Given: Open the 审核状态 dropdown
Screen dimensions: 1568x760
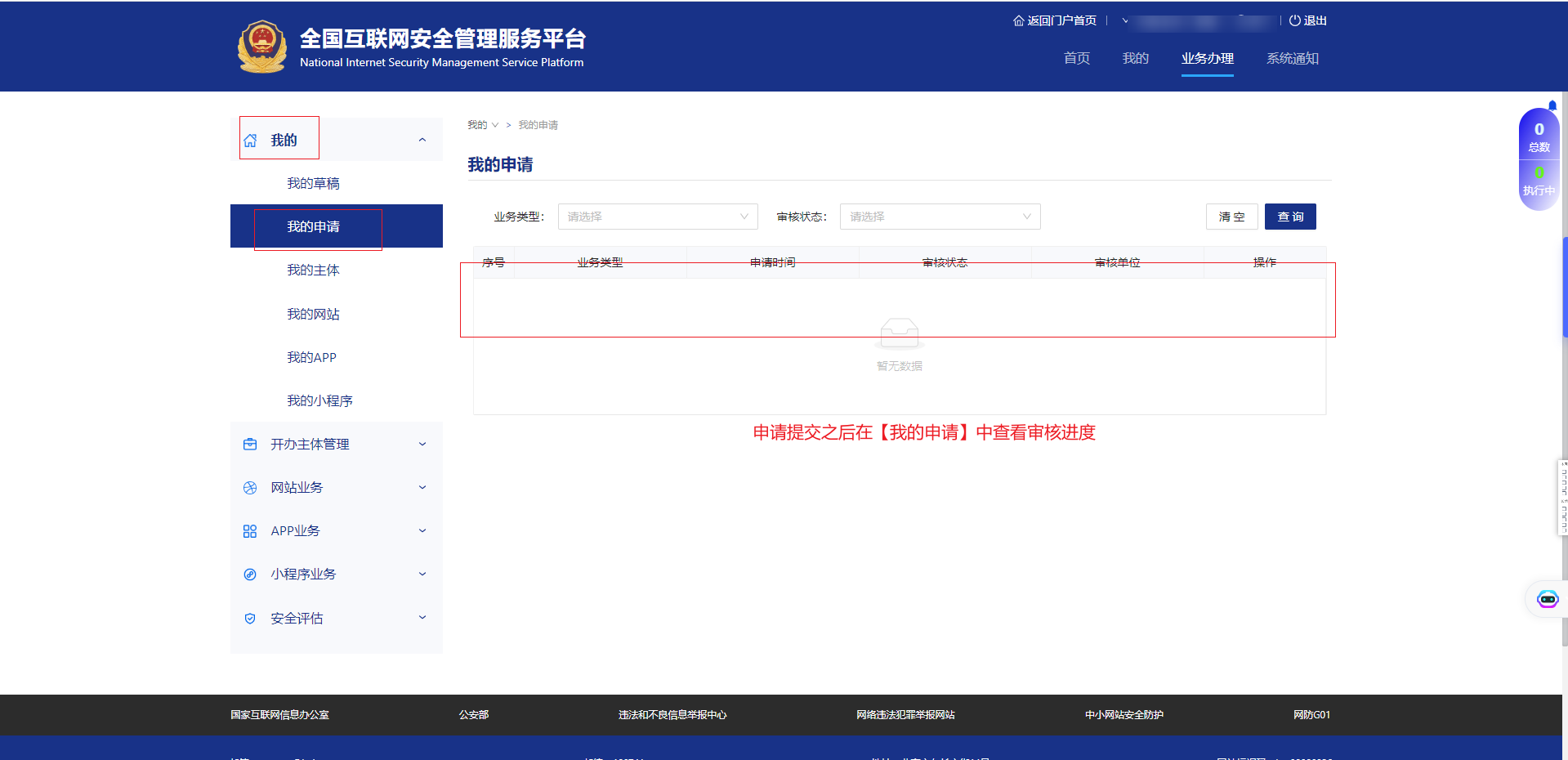Looking at the screenshot, I should point(939,217).
